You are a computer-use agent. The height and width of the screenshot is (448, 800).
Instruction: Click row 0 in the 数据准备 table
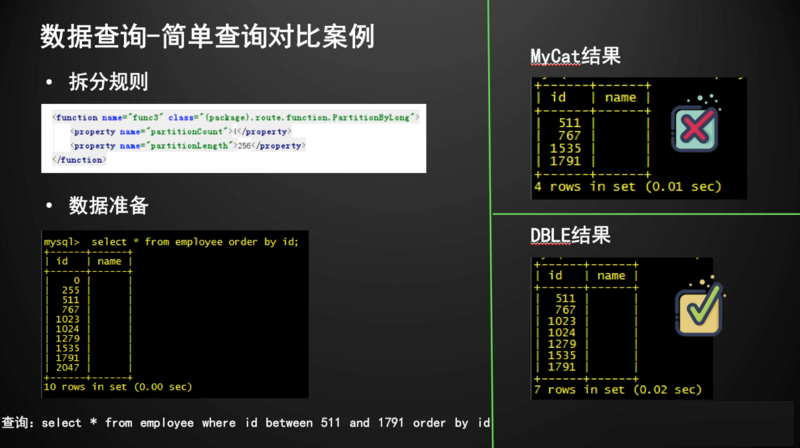click(x=88, y=281)
